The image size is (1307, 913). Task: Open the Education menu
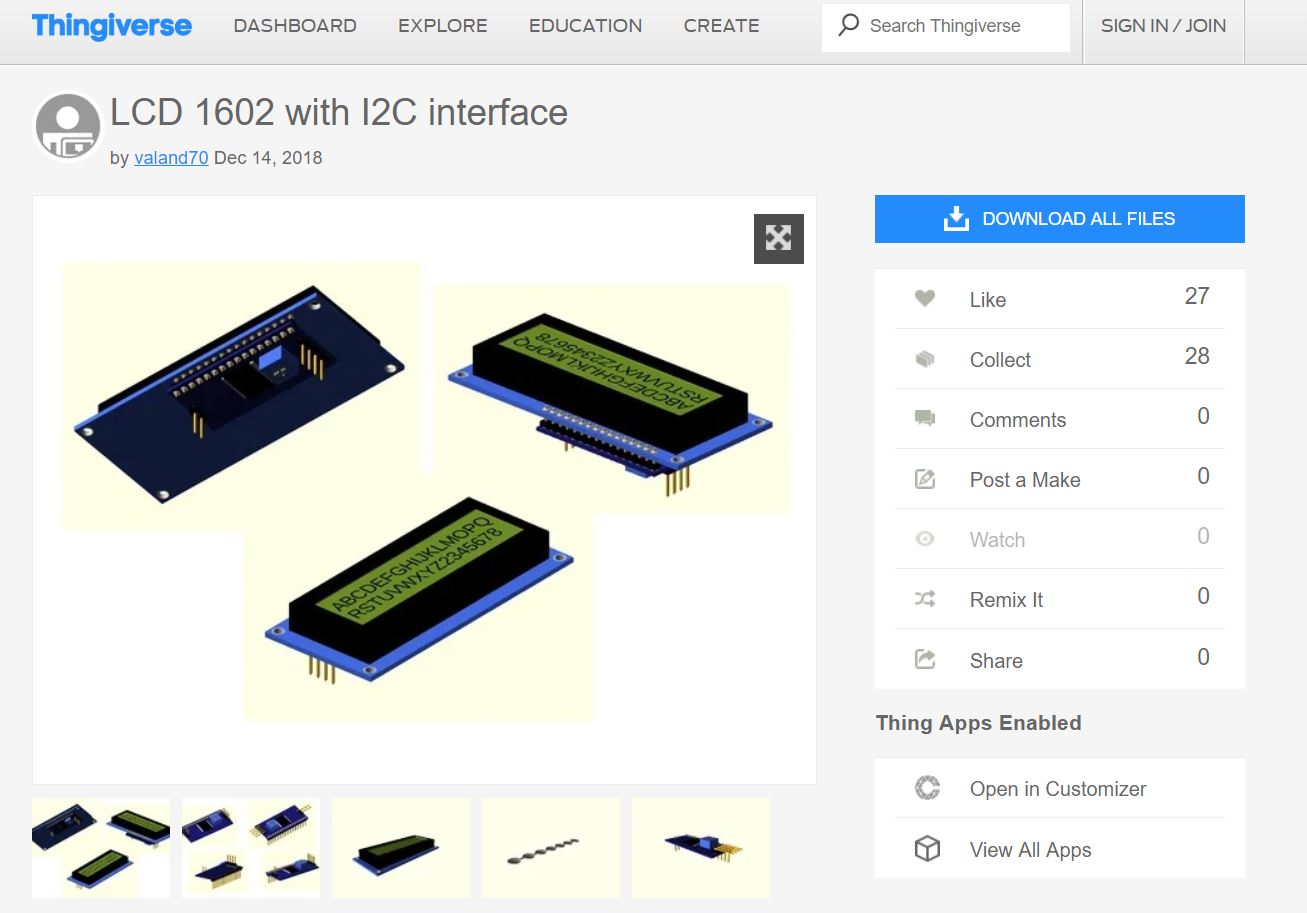pyautogui.click(x=586, y=26)
